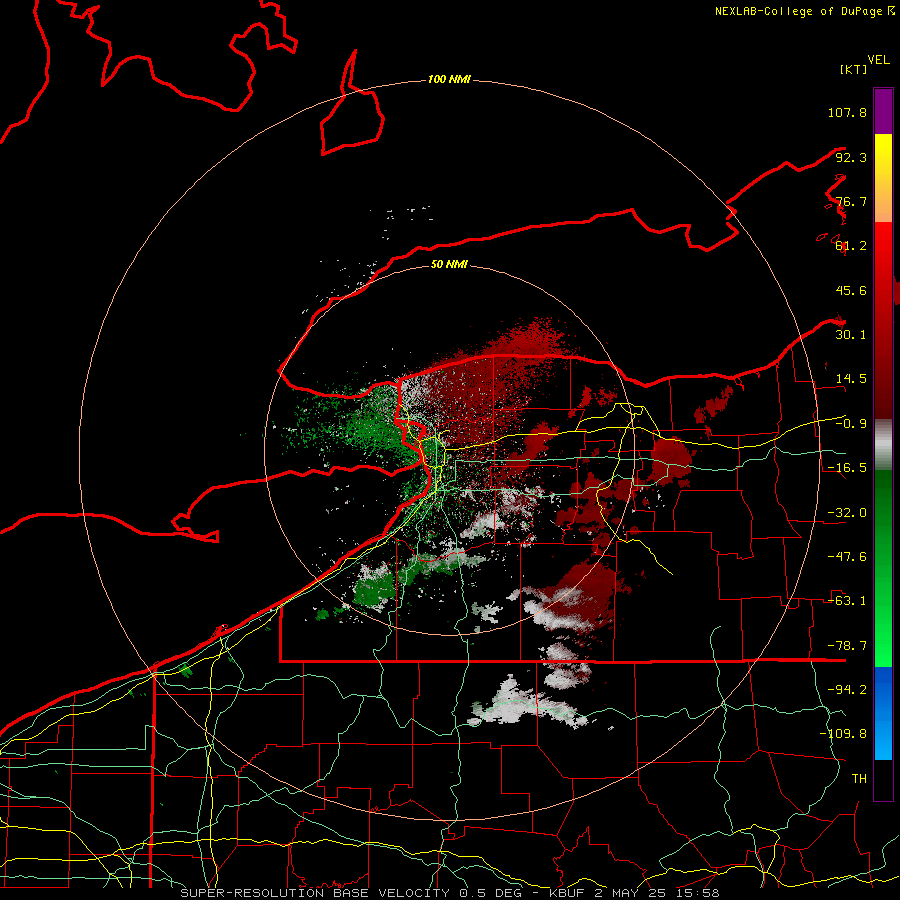This screenshot has width=900, height=900.
Task: Select the -32.0 legend value
Action: 847,513
